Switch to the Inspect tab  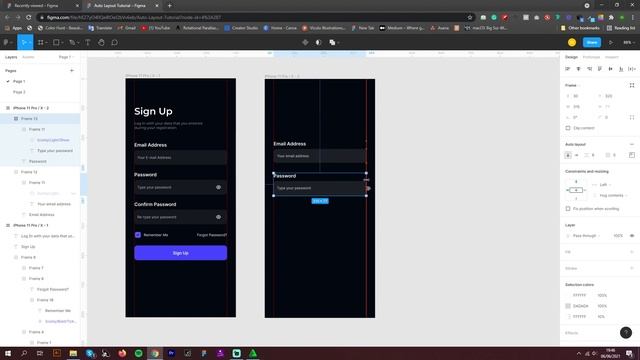611,57
